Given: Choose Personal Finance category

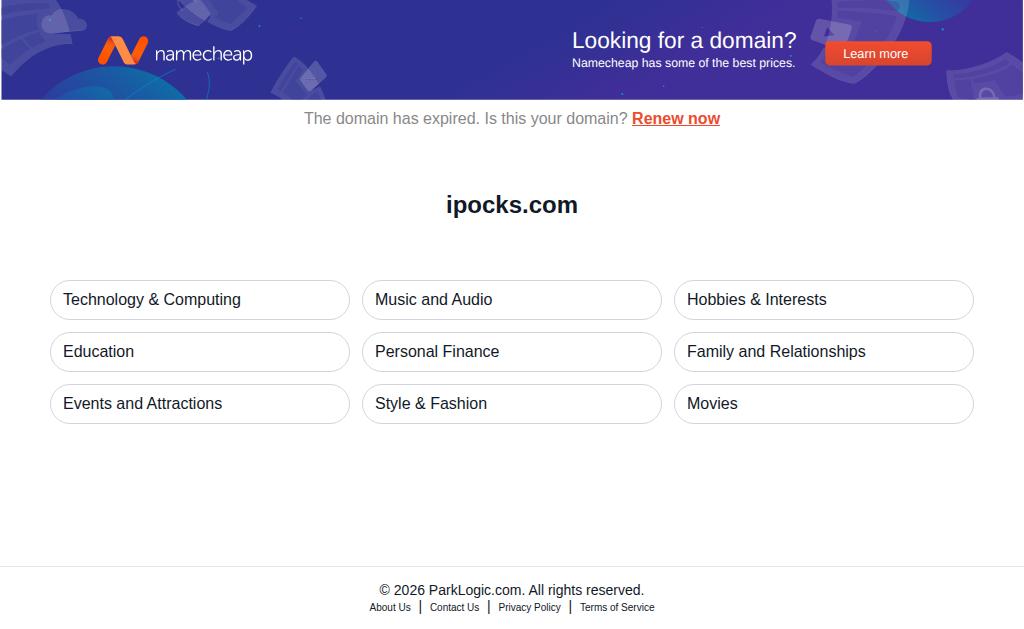Looking at the screenshot, I should 512,352.
